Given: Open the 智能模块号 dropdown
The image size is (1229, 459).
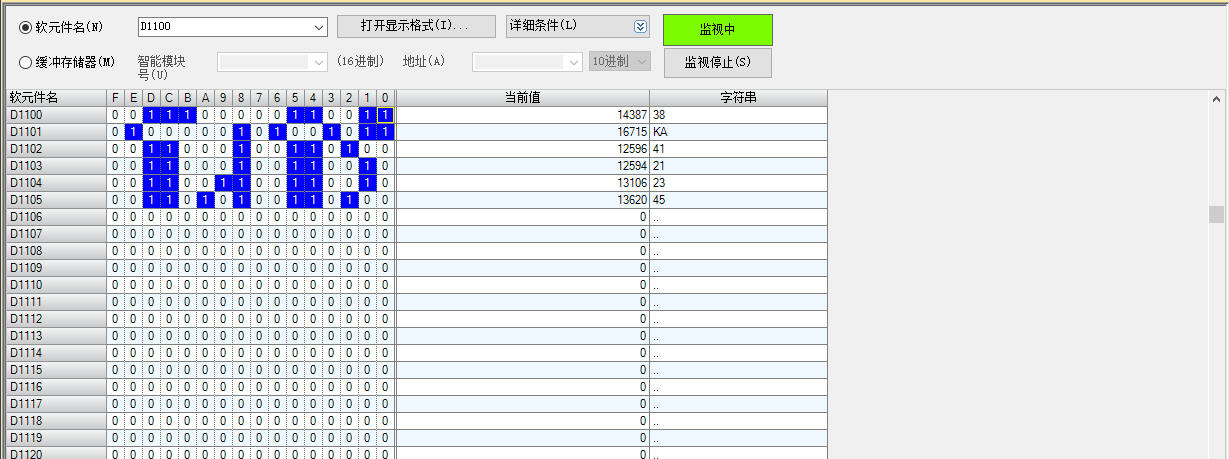Looking at the screenshot, I should [x=319, y=62].
